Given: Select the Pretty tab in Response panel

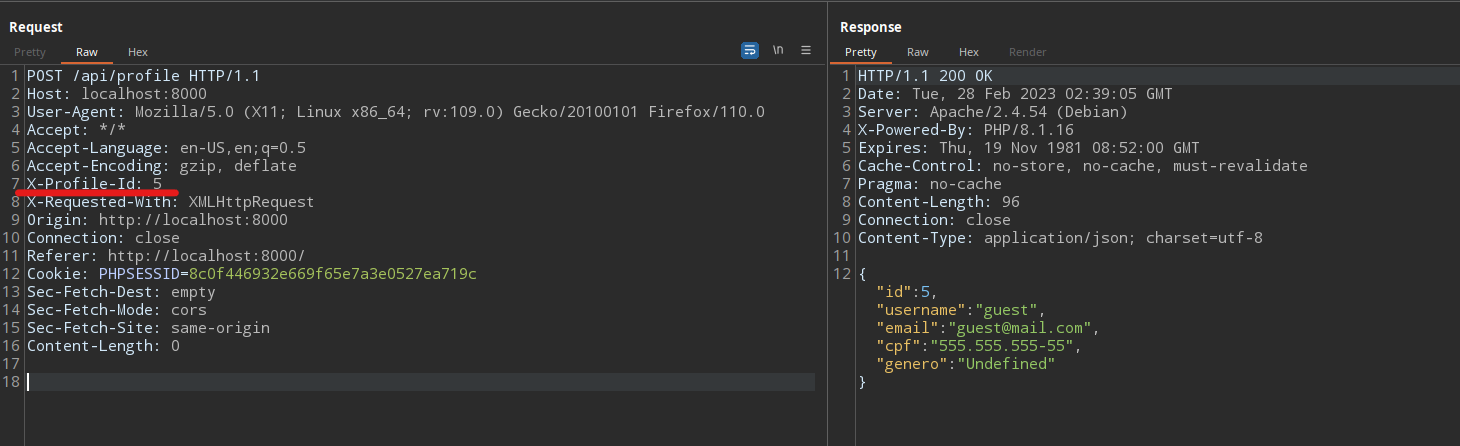Looking at the screenshot, I should click(861, 52).
